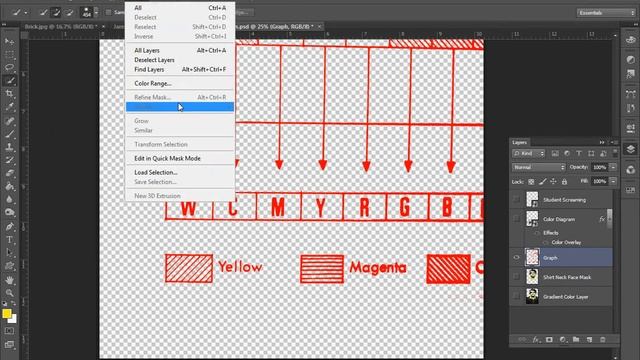Add a layer style via fx button
640x360 pixels.
[x=536, y=340]
